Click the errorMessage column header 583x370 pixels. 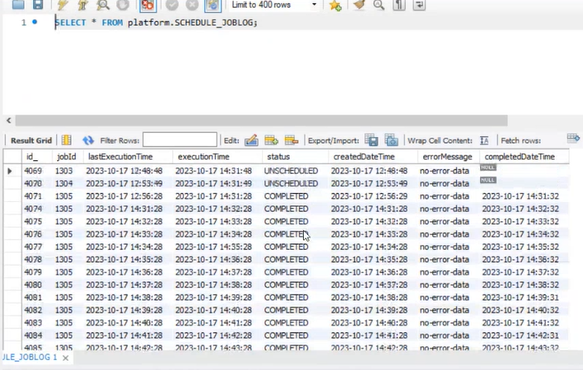448,157
